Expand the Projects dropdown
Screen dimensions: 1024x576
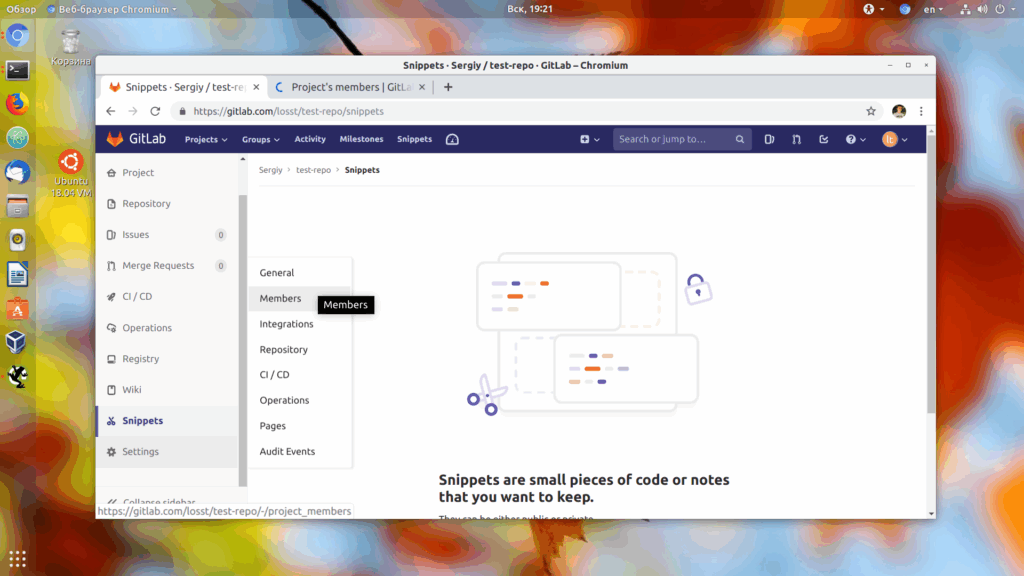tap(206, 139)
